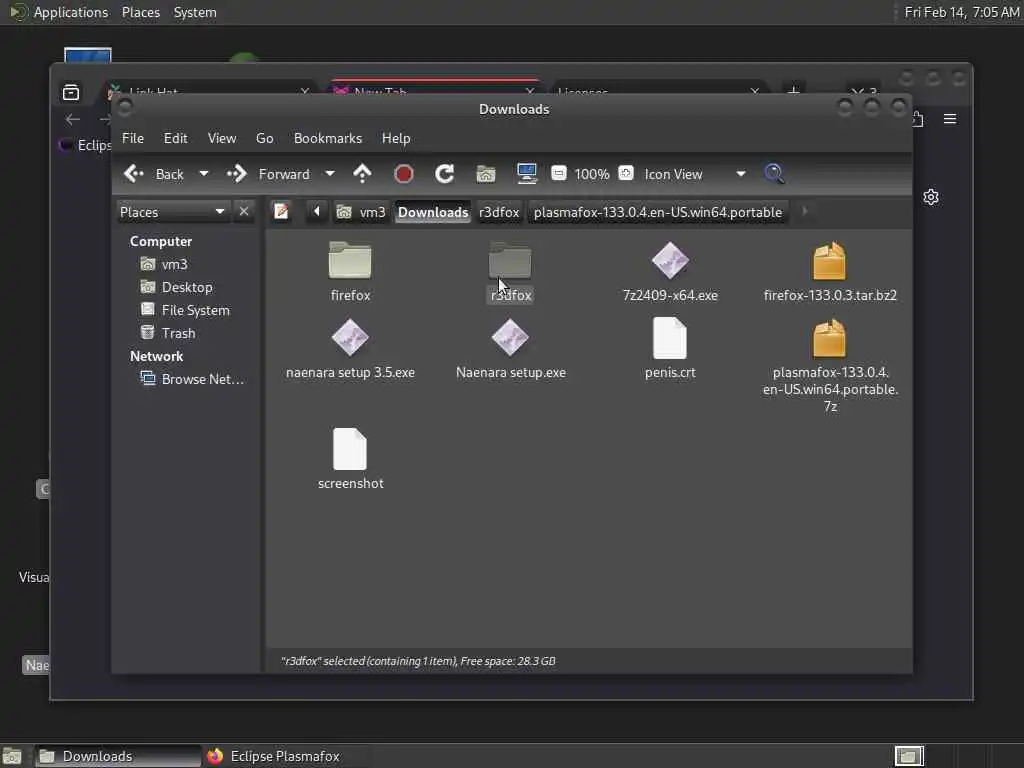The image size is (1024, 768).
Task: Click the red Stop loading icon
Action: (x=404, y=174)
